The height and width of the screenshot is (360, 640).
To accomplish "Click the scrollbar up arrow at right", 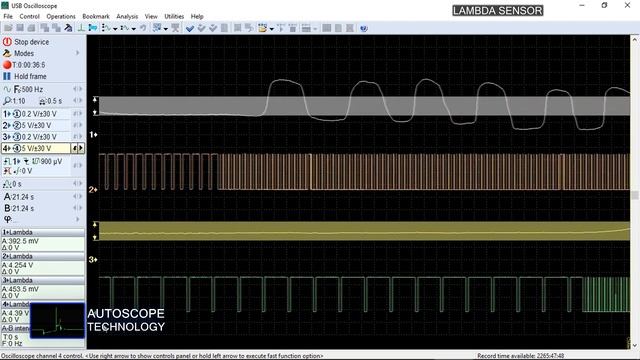I will click(634, 40).
